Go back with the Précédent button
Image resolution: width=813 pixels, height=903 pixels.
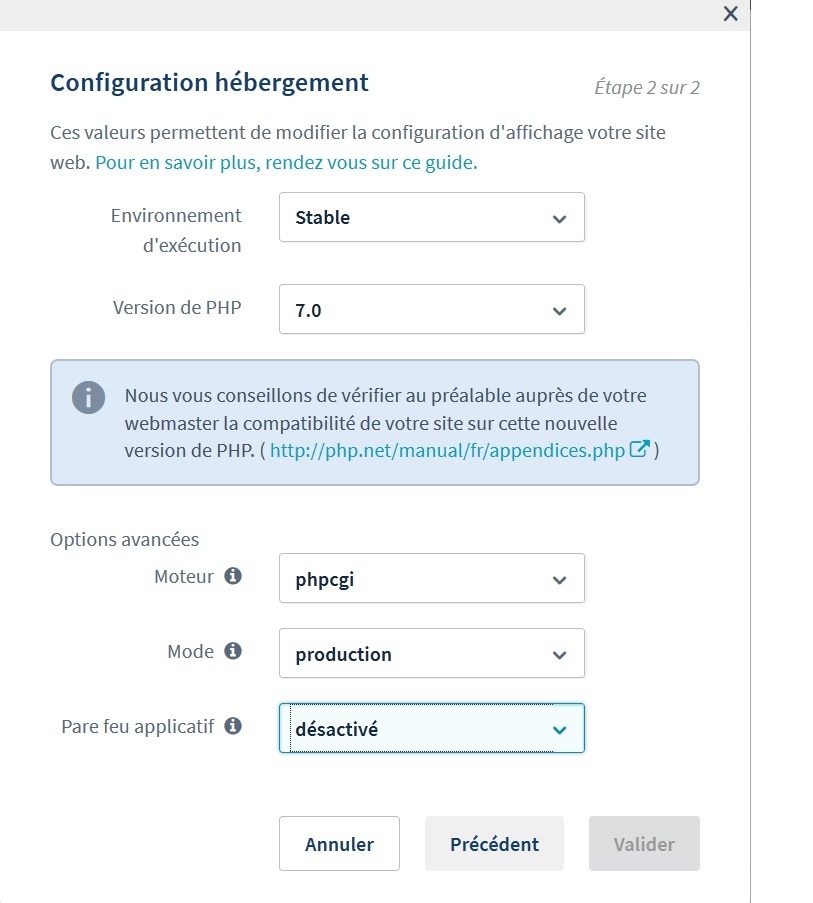pos(494,844)
